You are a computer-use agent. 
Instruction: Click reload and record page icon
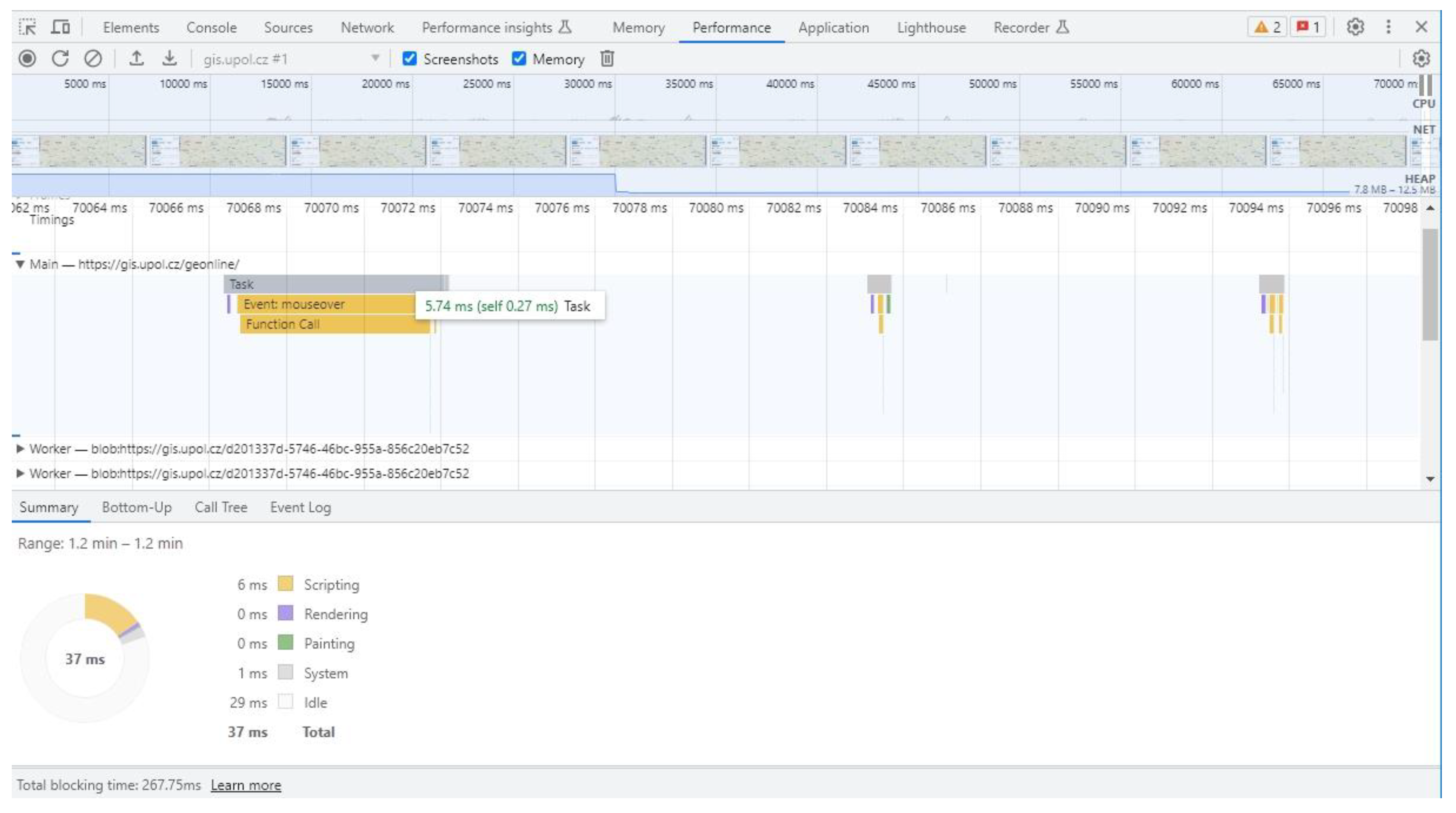point(60,59)
